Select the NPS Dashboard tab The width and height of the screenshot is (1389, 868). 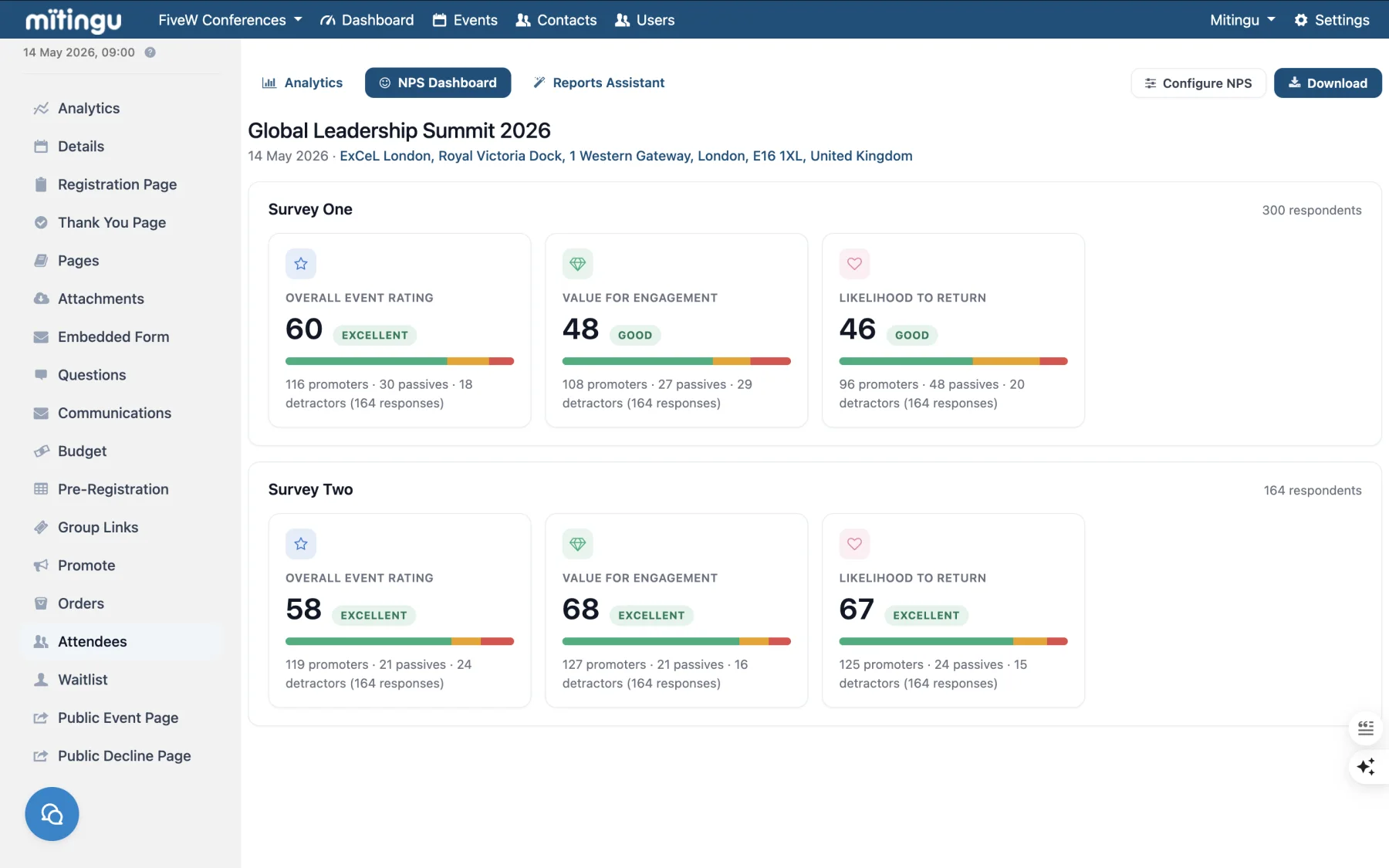pyautogui.click(x=438, y=83)
